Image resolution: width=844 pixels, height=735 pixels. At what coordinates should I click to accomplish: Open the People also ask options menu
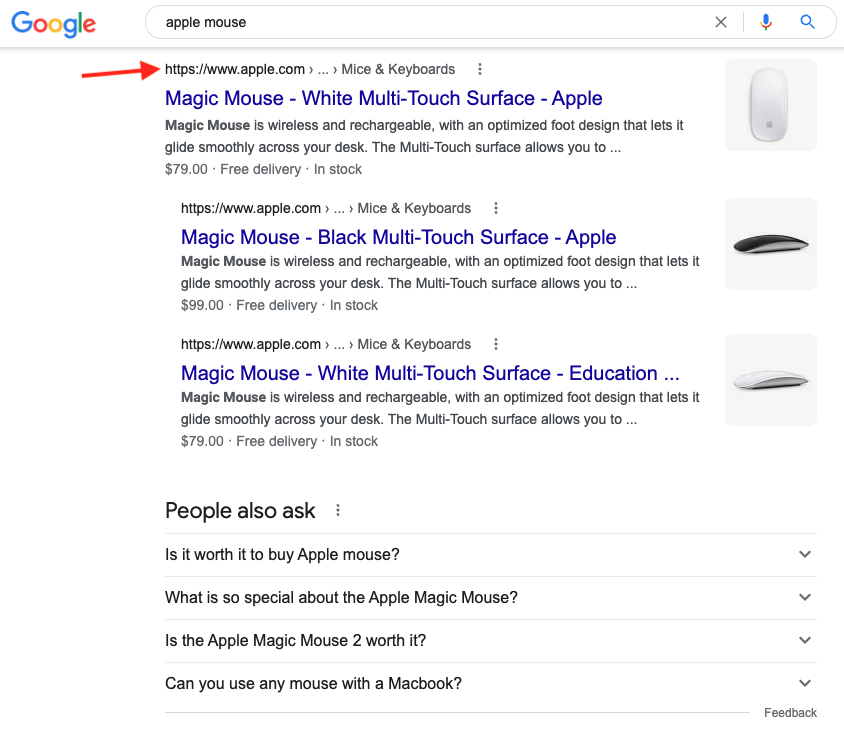pos(338,511)
